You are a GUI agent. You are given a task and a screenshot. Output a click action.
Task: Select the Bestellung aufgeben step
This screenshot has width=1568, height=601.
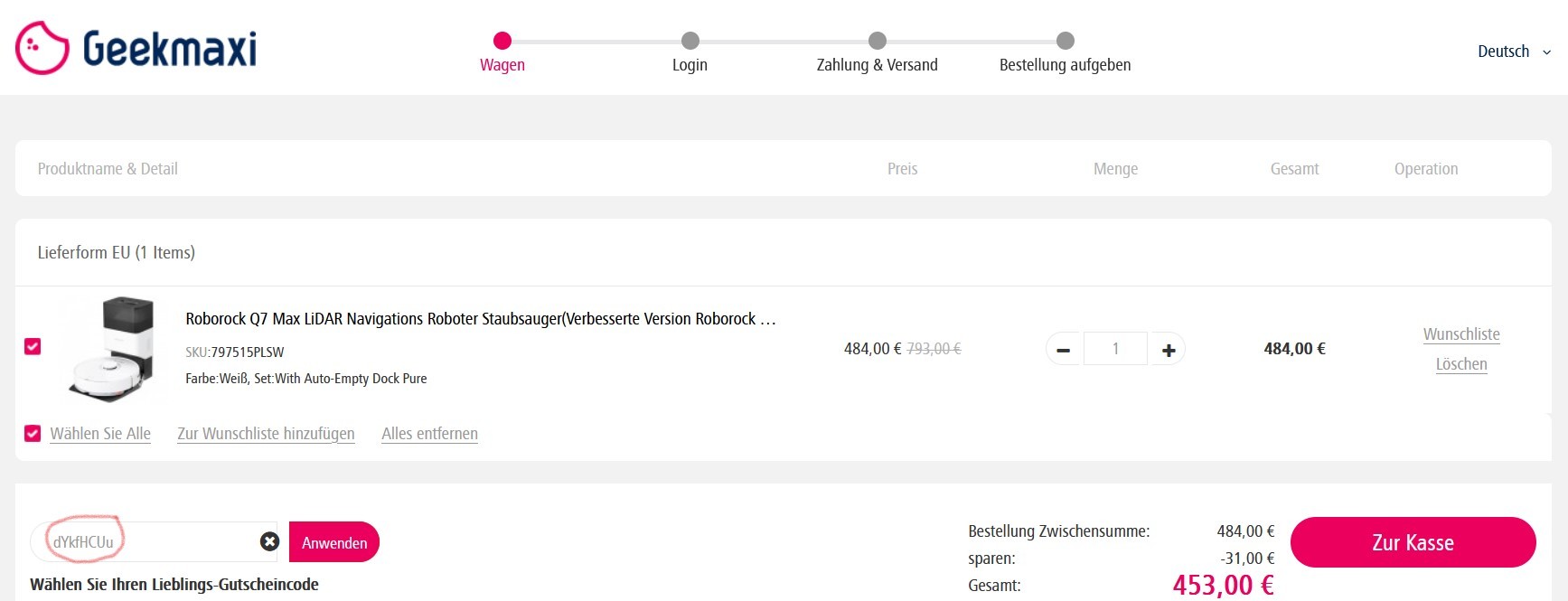coord(1065,52)
